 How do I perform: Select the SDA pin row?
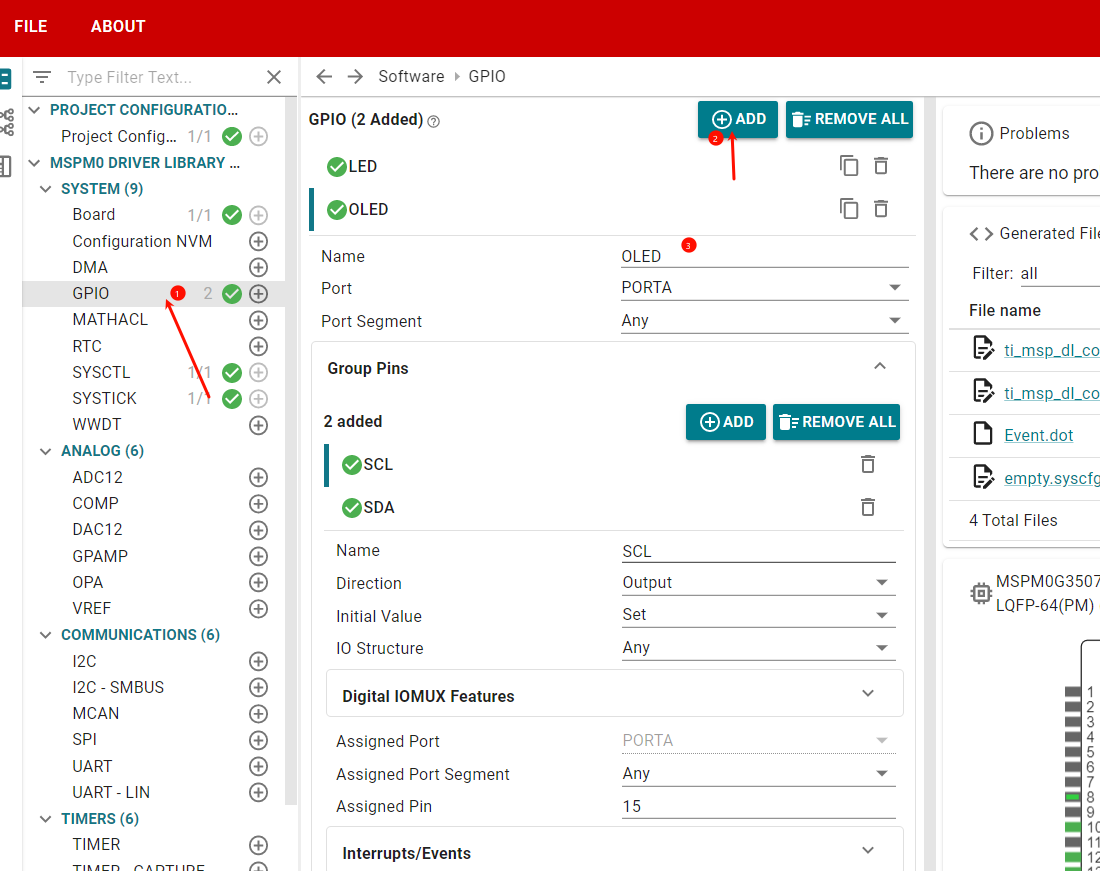tap(613, 507)
